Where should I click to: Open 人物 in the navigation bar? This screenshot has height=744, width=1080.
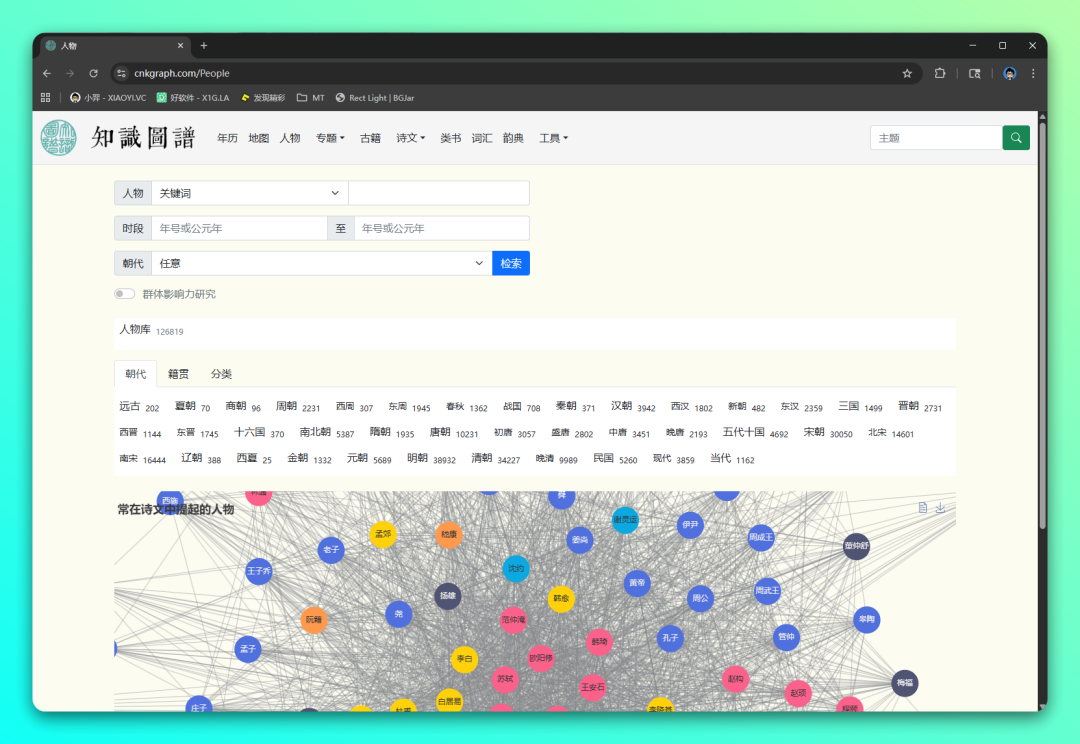click(290, 138)
